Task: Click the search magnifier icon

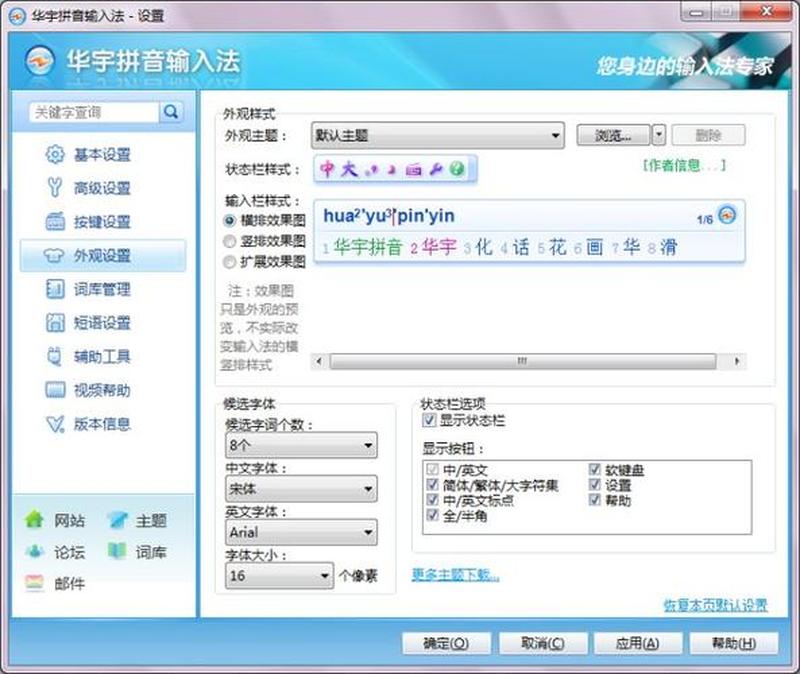Action: pyautogui.click(x=171, y=112)
